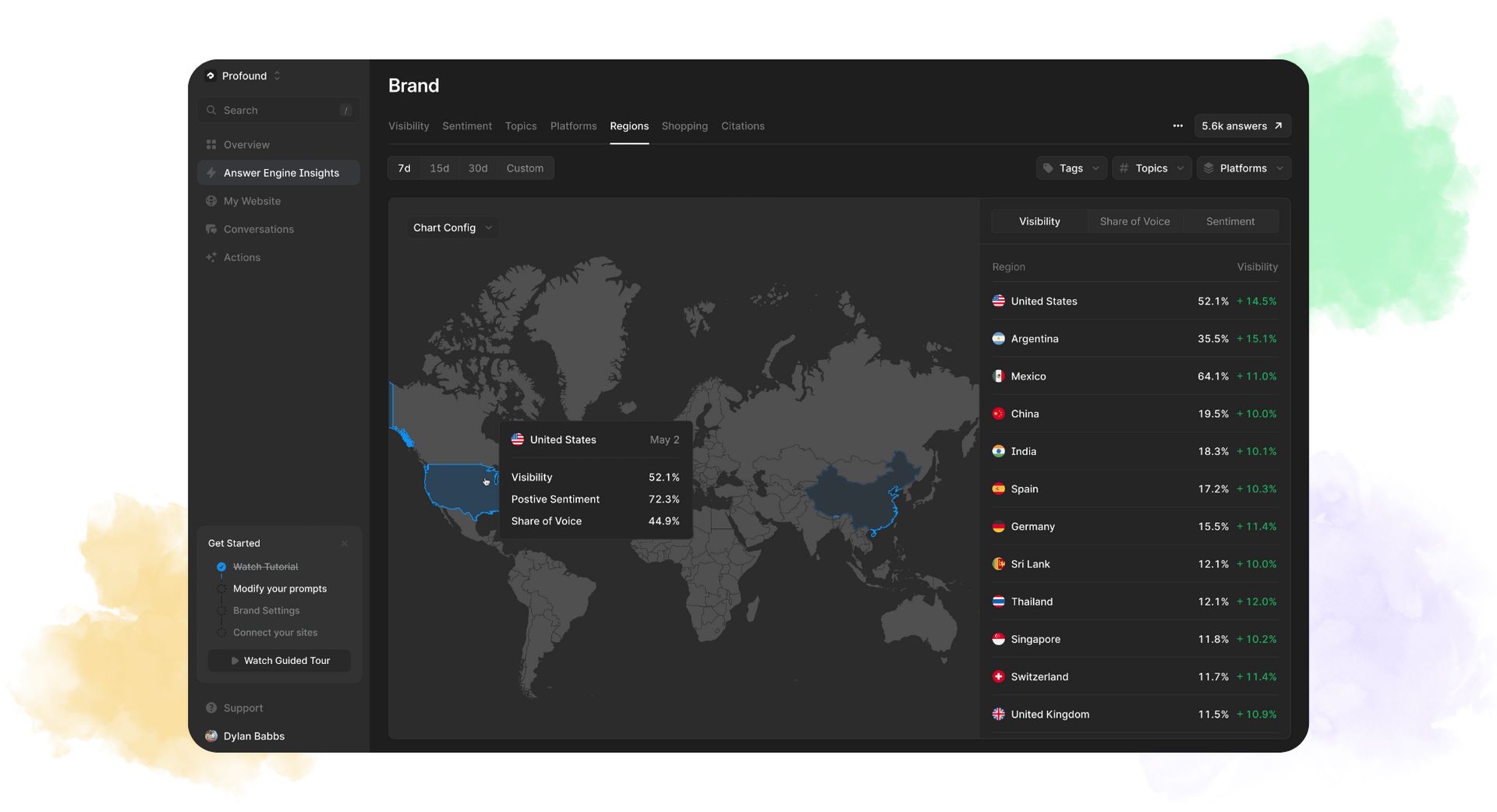Click the Mexico 64.1% visibility value
Screen dimensions: 1497x812
pos(1213,376)
